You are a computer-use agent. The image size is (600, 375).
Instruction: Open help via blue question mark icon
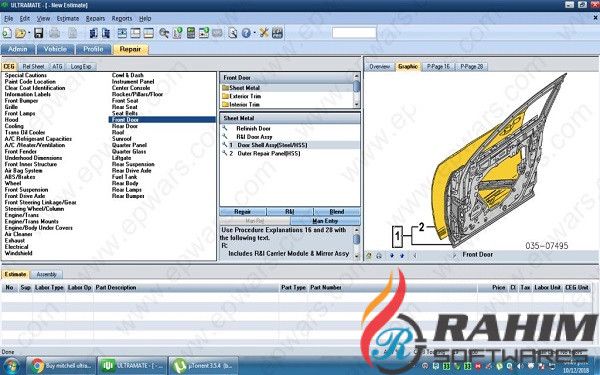[x=246, y=33]
